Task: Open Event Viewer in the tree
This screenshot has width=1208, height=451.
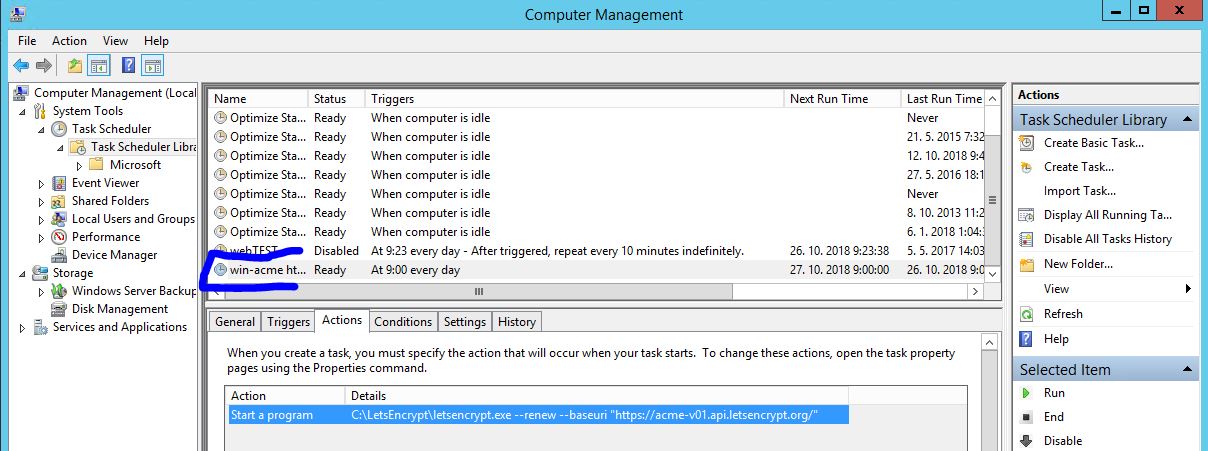Action: 105,183
